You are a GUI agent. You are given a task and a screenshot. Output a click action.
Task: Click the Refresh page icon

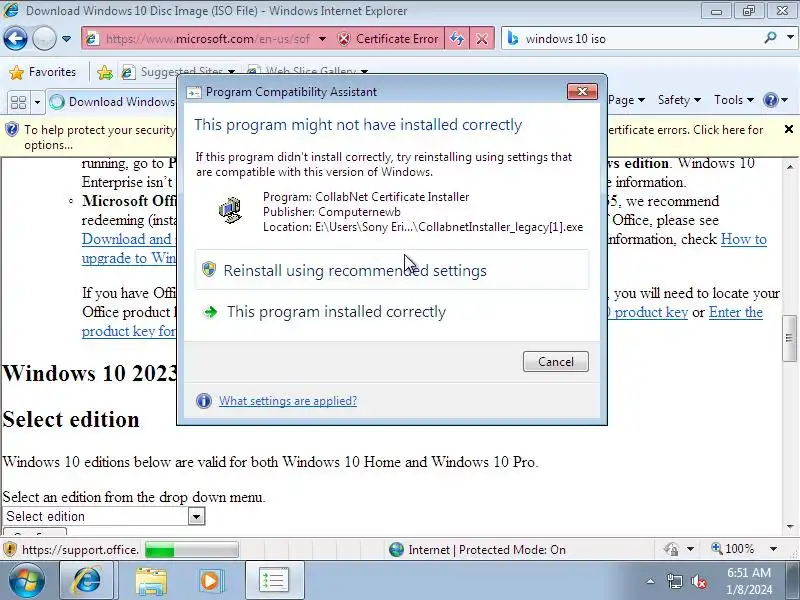pyautogui.click(x=457, y=39)
